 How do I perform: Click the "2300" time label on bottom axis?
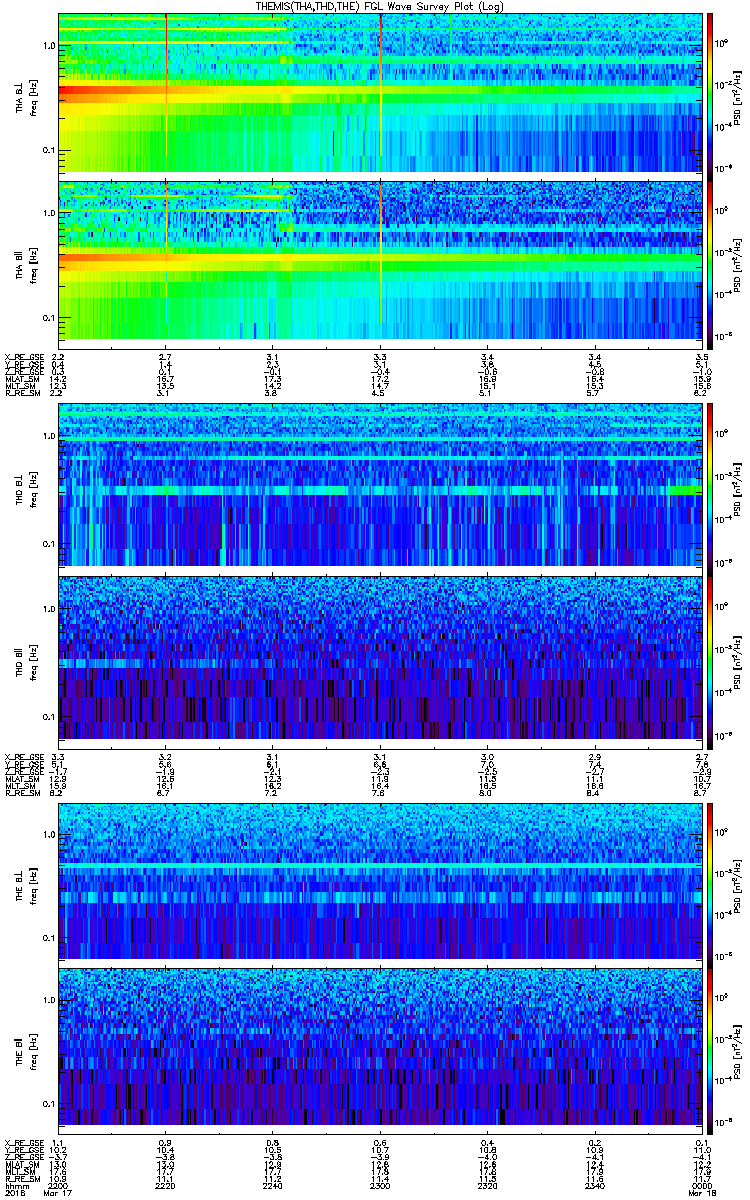click(x=379, y=1186)
